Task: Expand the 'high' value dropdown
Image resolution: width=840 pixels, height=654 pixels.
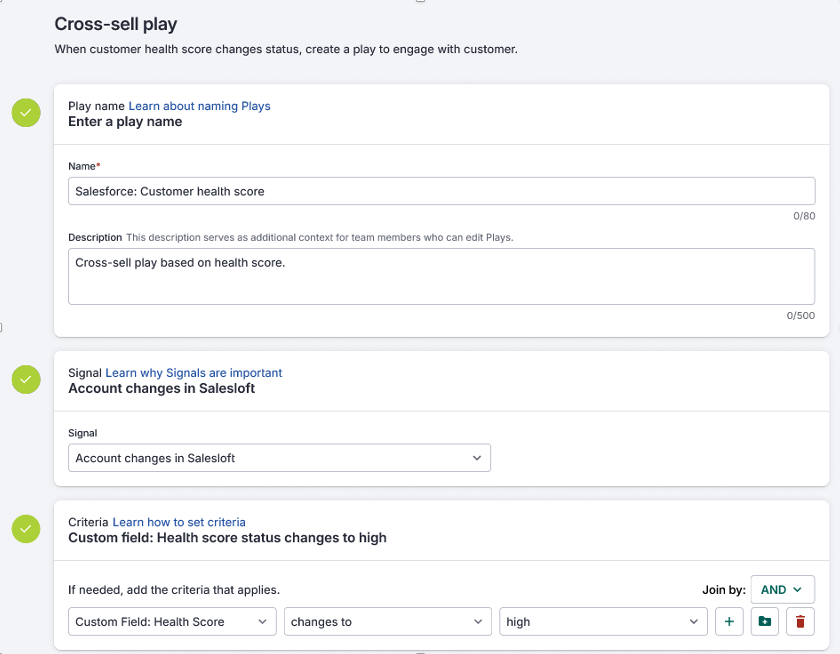Action: pyautogui.click(x=603, y=622)
